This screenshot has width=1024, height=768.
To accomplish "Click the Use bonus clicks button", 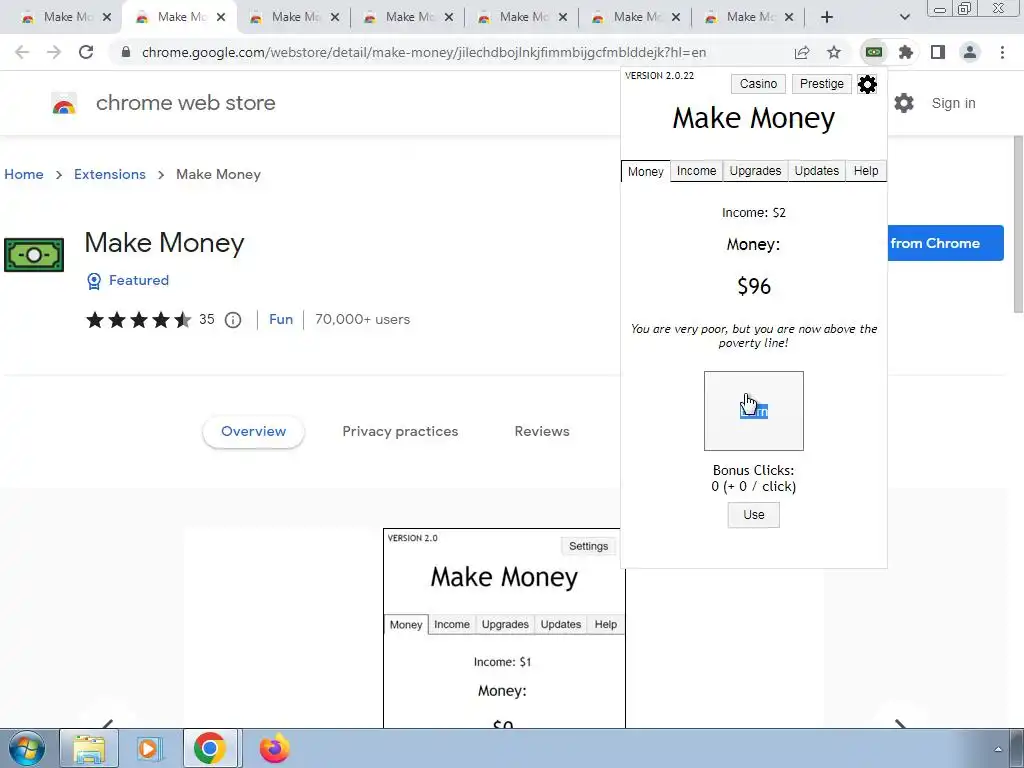I will 754,515.
